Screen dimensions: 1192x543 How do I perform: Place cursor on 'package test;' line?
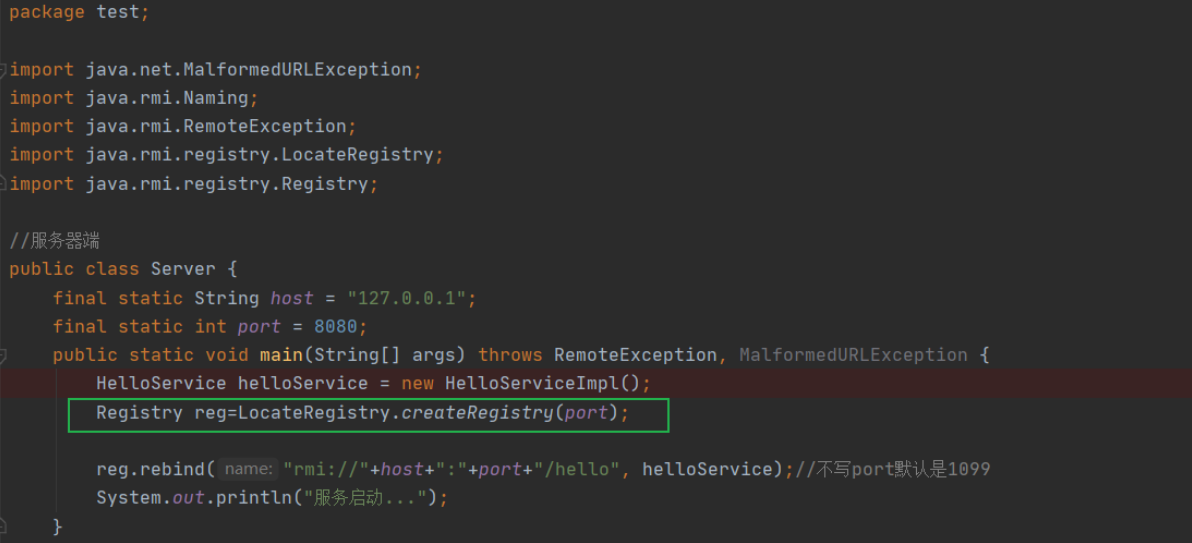click(79, 13)
